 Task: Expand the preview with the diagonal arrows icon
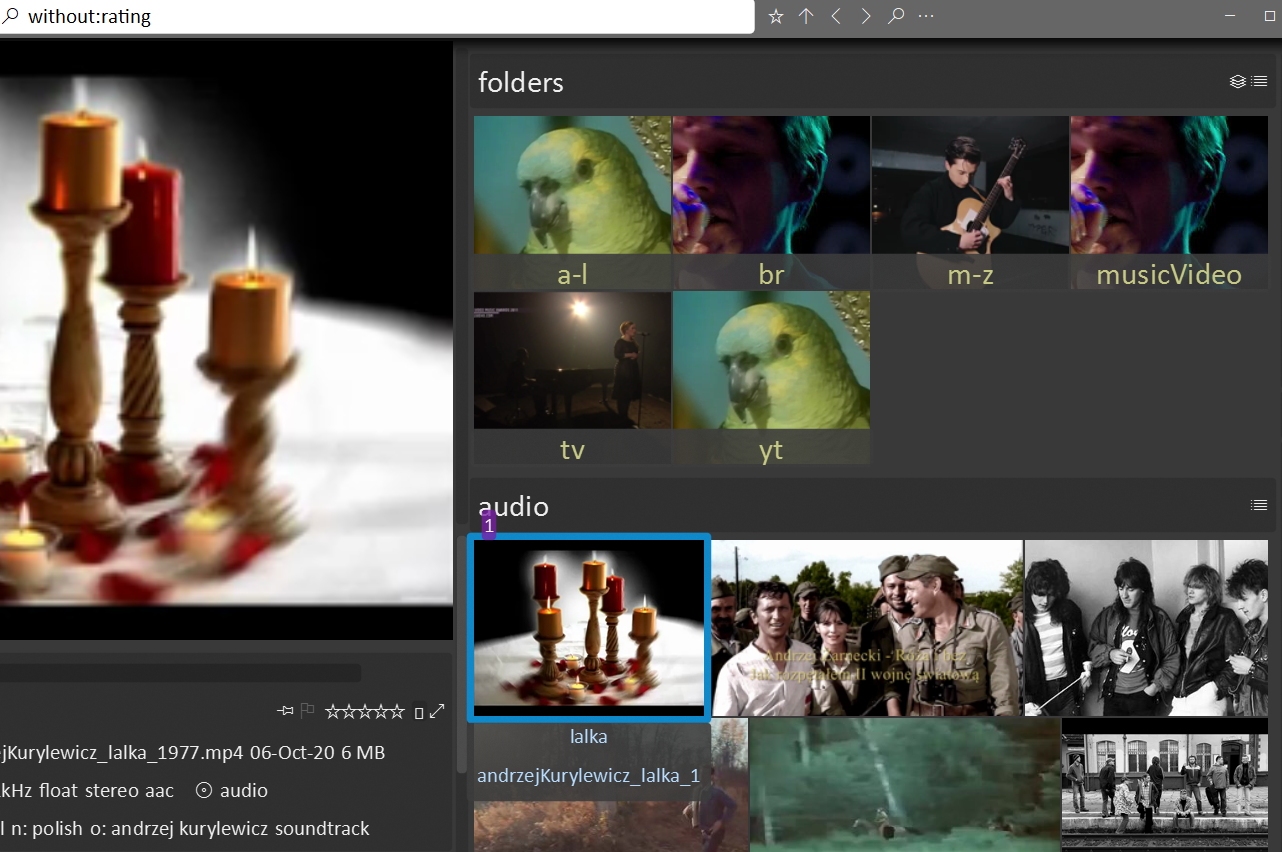[437, 712]
